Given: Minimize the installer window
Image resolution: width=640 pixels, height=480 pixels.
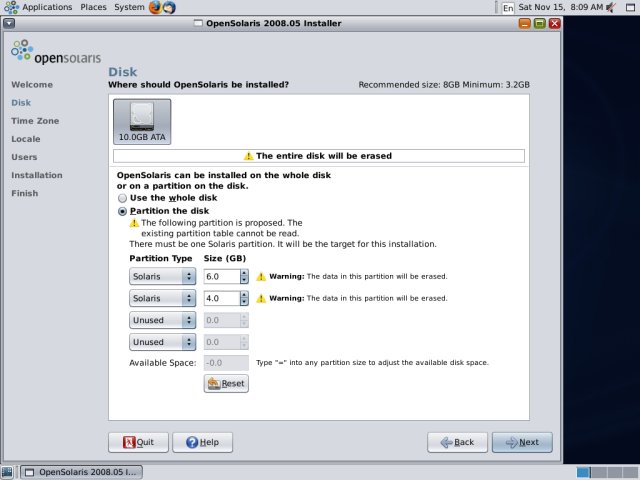Looking at the screenshot, I should pyautogui.click(x=524, y=23).
